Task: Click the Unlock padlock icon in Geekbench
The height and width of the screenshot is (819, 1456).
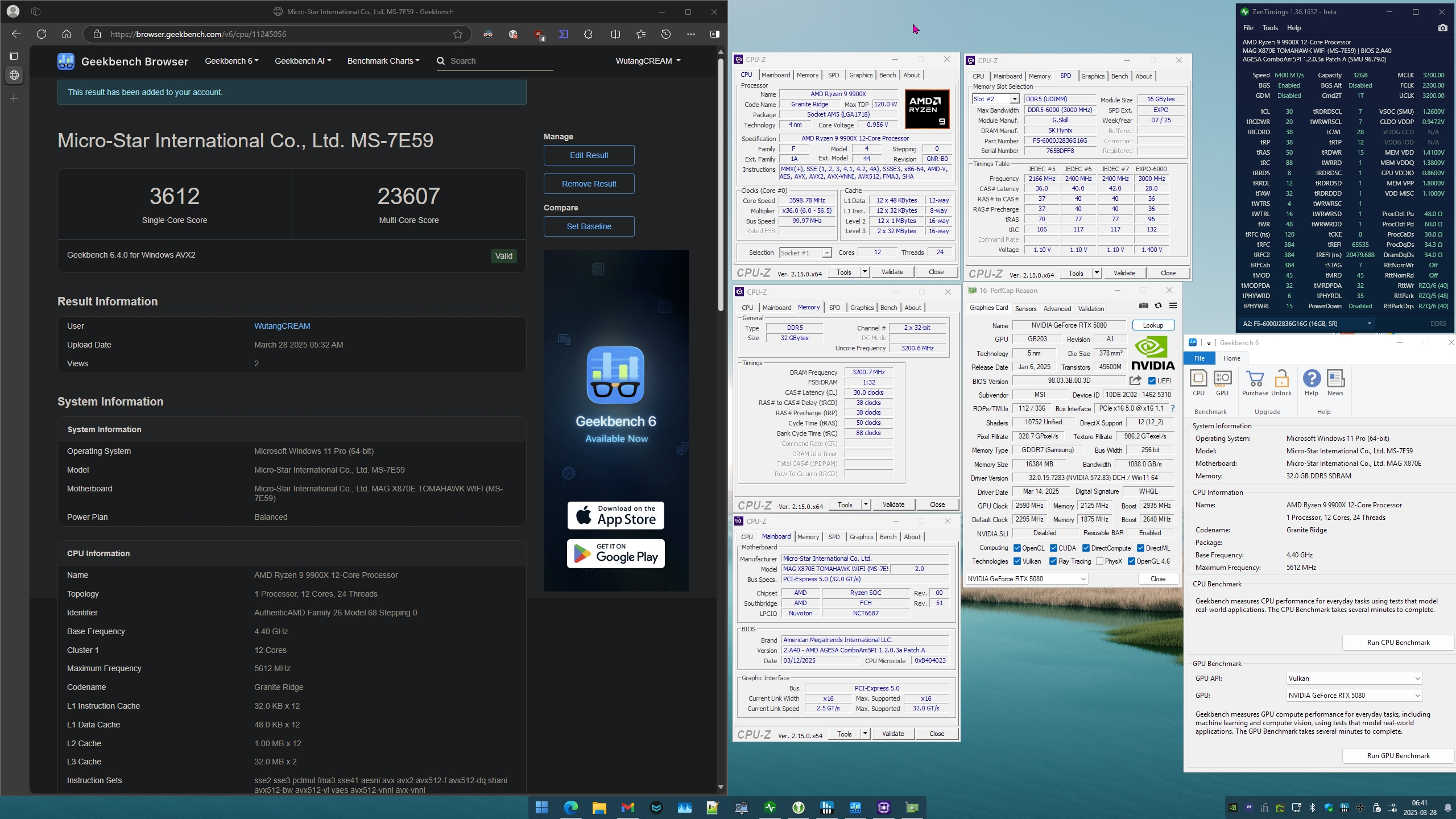Action: [1281, 382]
